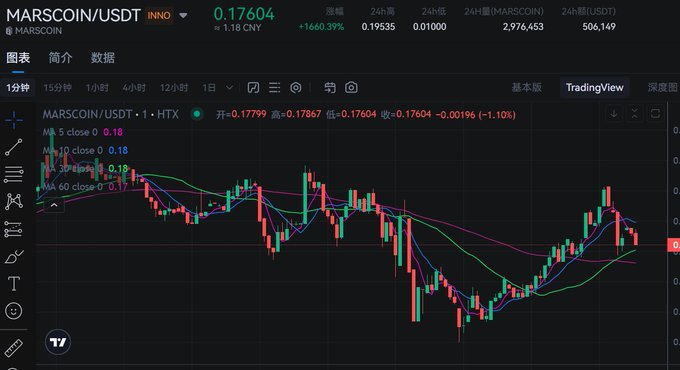Click the TradingView logo badge
The height and width of the screenshot is (370, 680).
point(58,342)
